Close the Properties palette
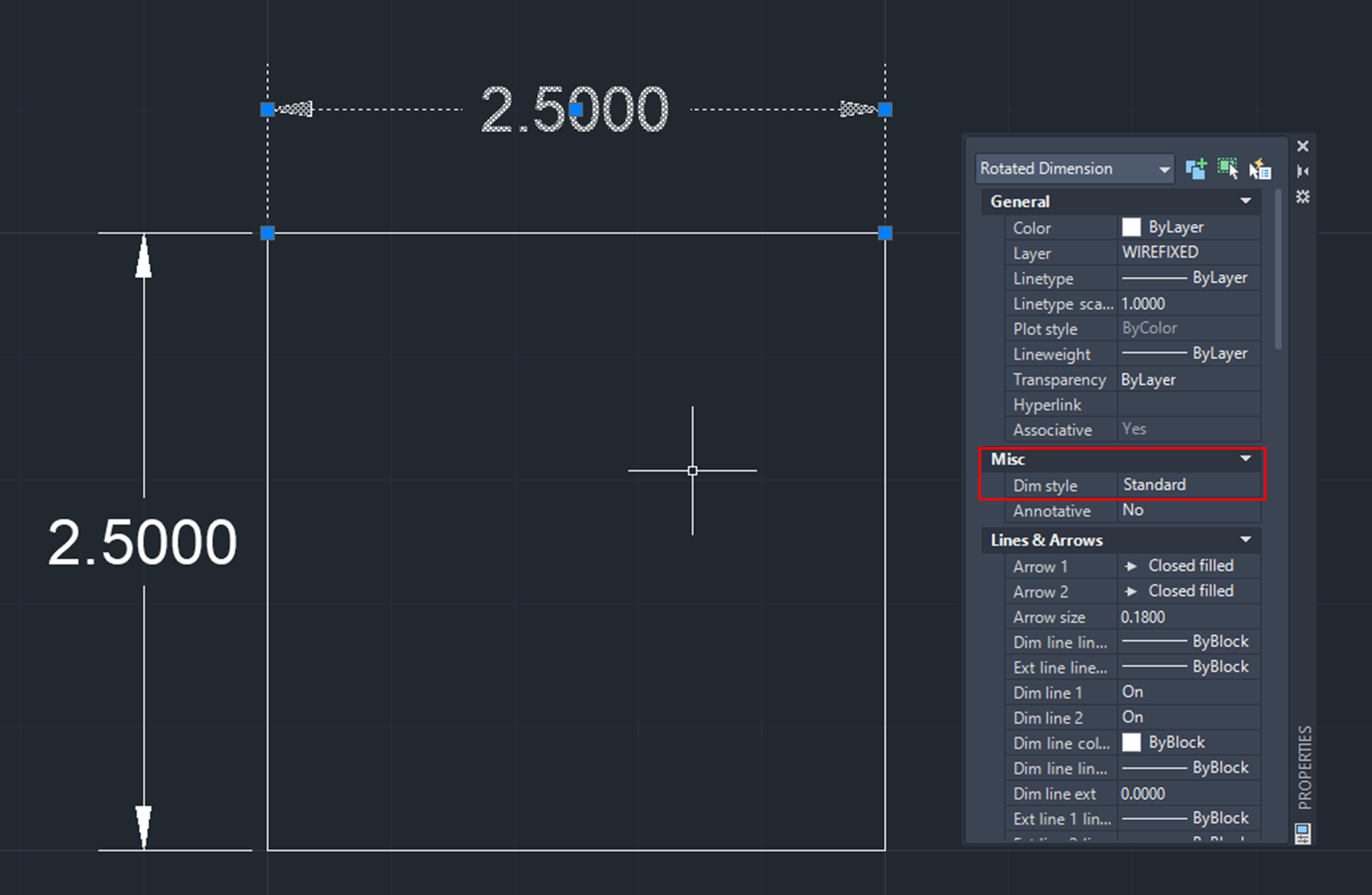This screenshot has height=895, width=1372. coord(1302,146)
